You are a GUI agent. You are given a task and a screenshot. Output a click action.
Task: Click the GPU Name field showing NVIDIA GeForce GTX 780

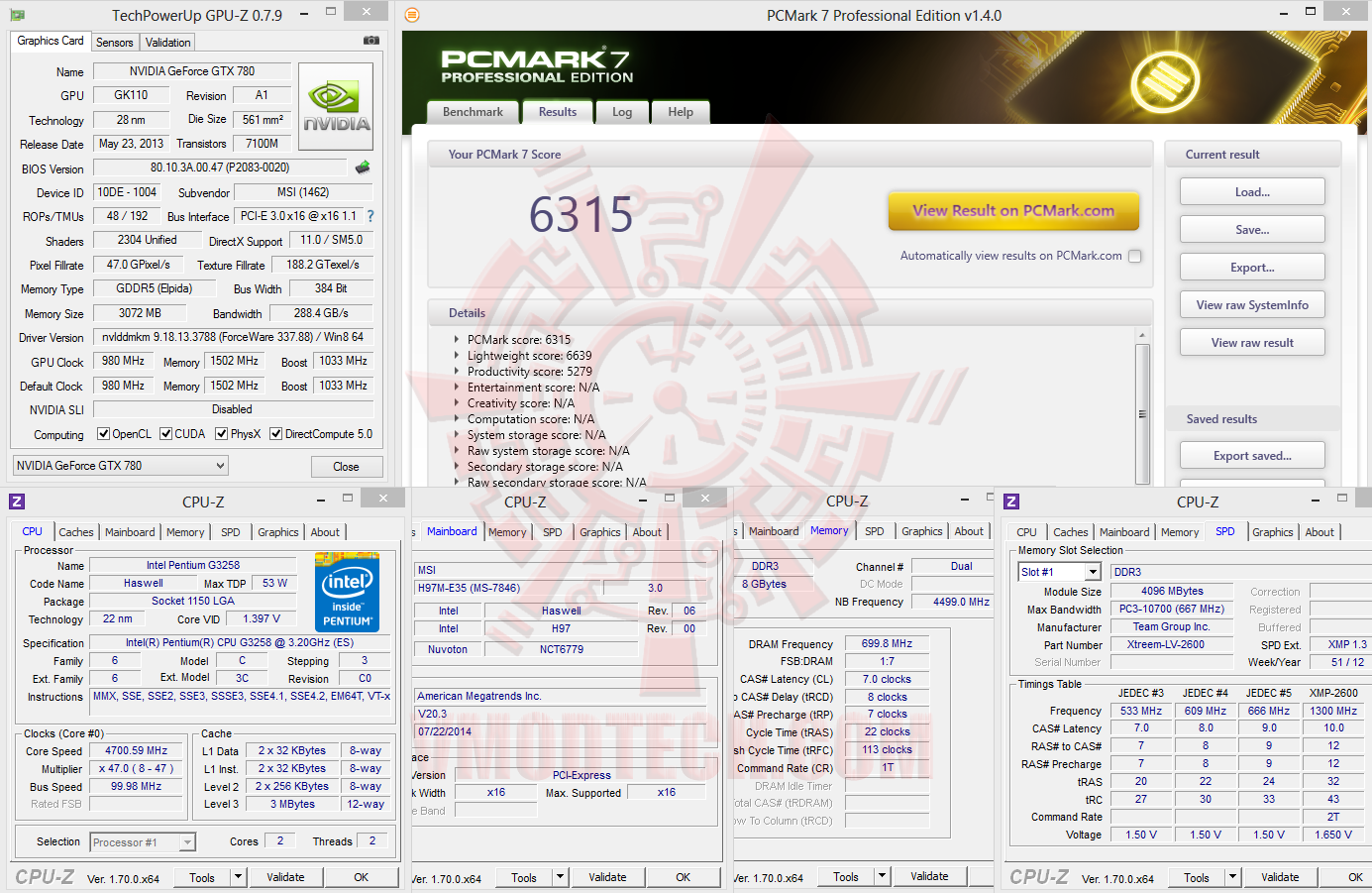192,71
